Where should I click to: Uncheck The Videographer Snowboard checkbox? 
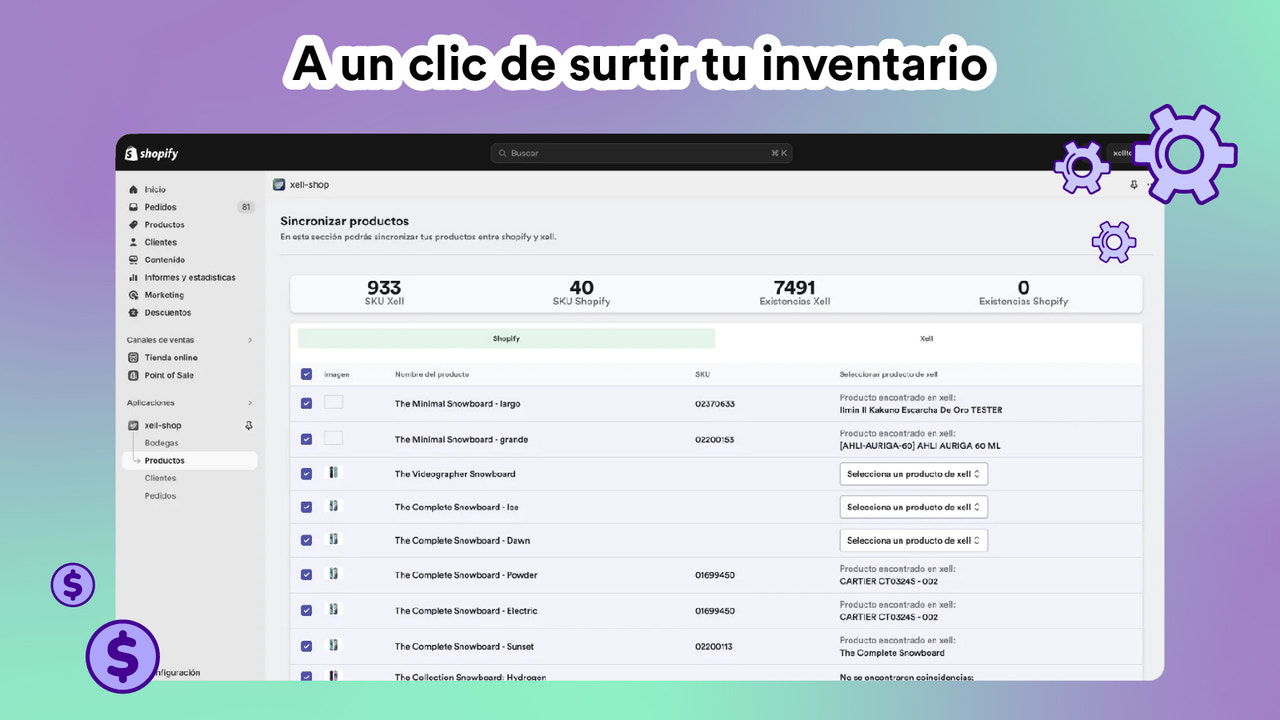pos(306,474)
